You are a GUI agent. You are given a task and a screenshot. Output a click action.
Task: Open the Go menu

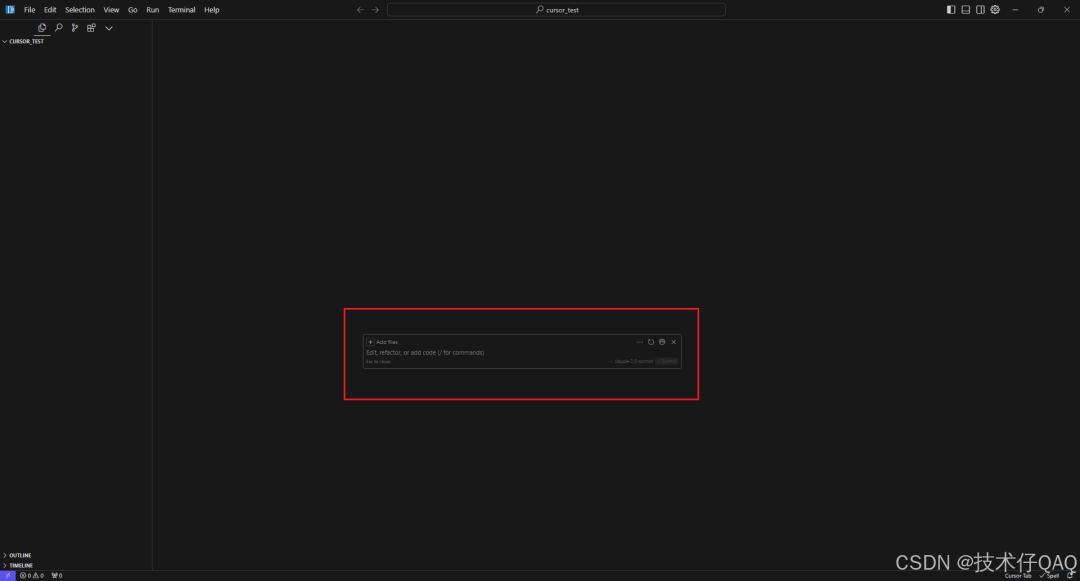click(132, 10)
